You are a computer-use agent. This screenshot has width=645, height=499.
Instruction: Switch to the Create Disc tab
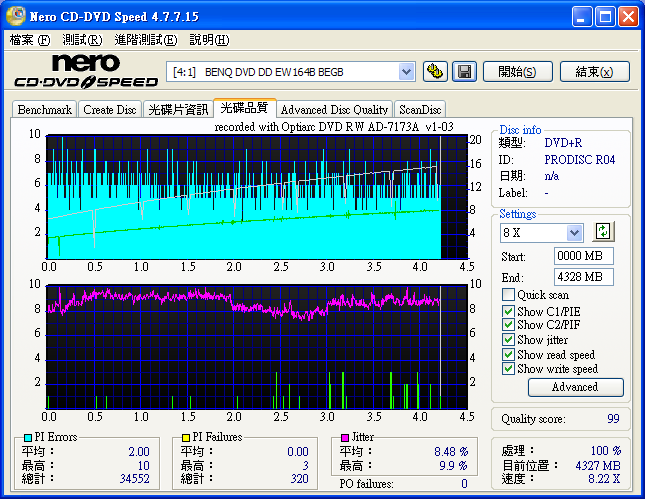click(x=109, y=110)
